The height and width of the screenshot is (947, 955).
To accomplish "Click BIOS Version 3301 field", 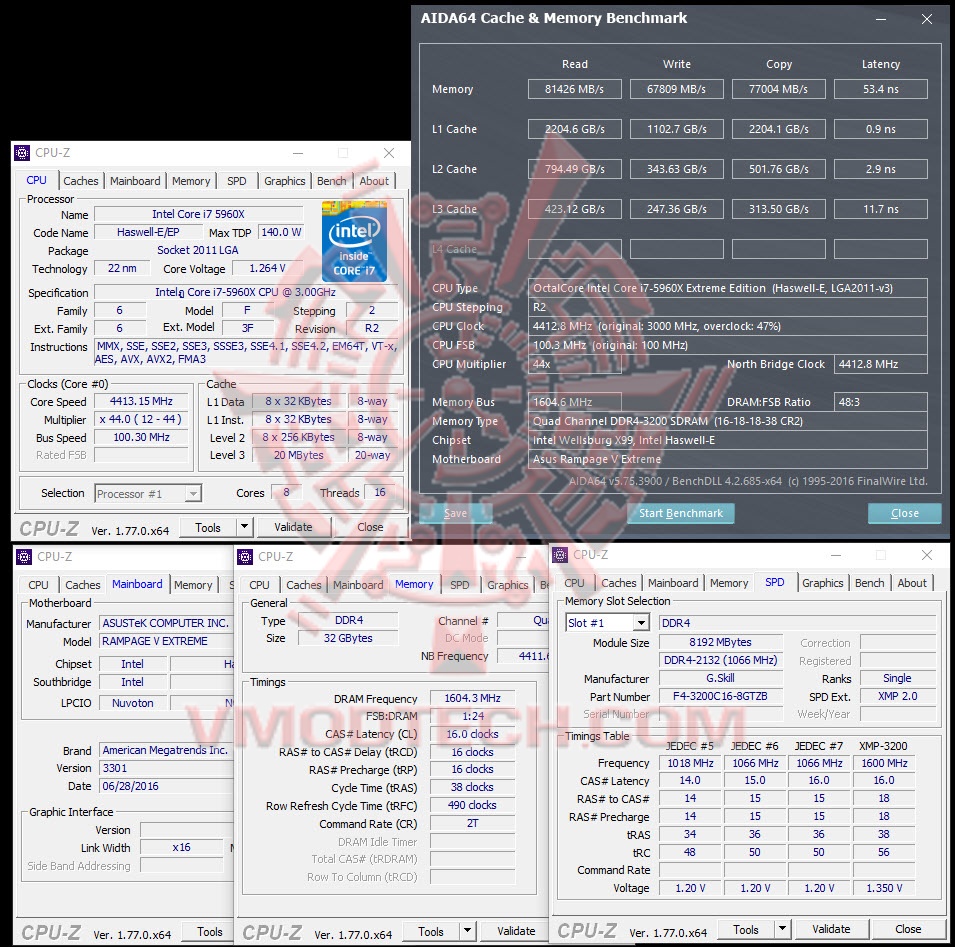I will [x=166, y=768].
